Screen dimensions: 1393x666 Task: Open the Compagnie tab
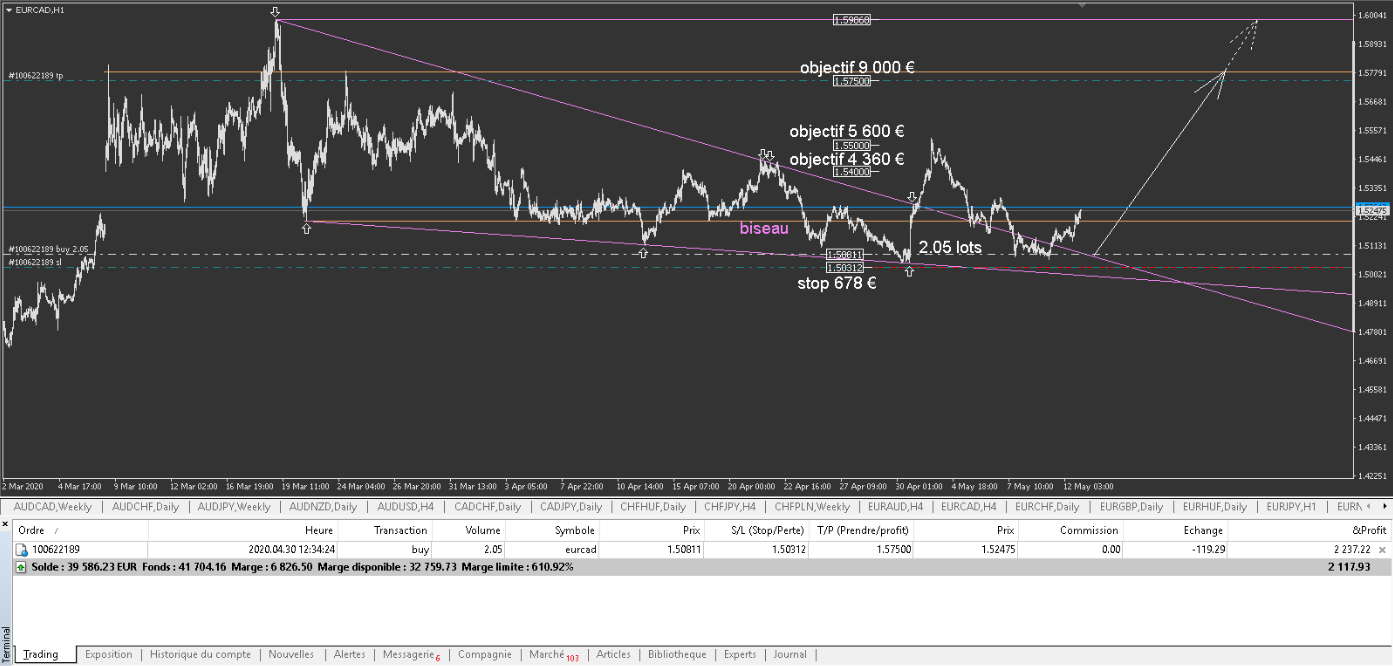point(485,655)
